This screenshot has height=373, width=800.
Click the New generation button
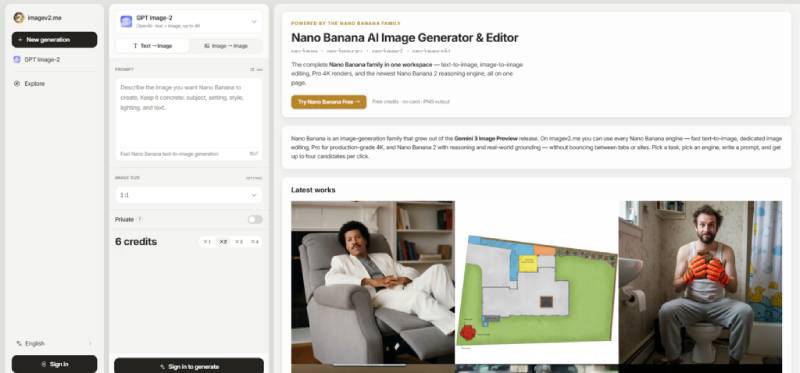point(55,40)
